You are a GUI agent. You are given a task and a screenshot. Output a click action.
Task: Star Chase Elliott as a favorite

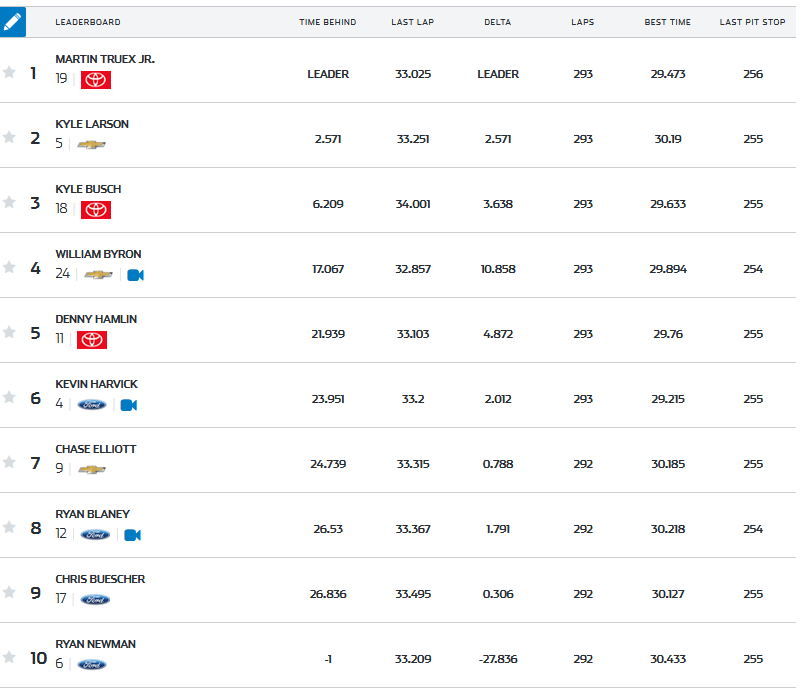click(x=10, y=462)
